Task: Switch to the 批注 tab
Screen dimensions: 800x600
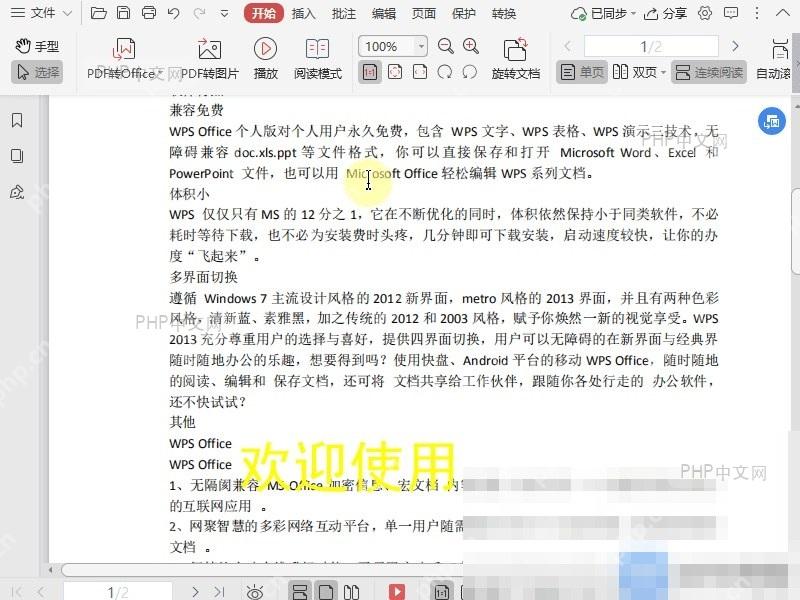Action: (x=344, y=13)
